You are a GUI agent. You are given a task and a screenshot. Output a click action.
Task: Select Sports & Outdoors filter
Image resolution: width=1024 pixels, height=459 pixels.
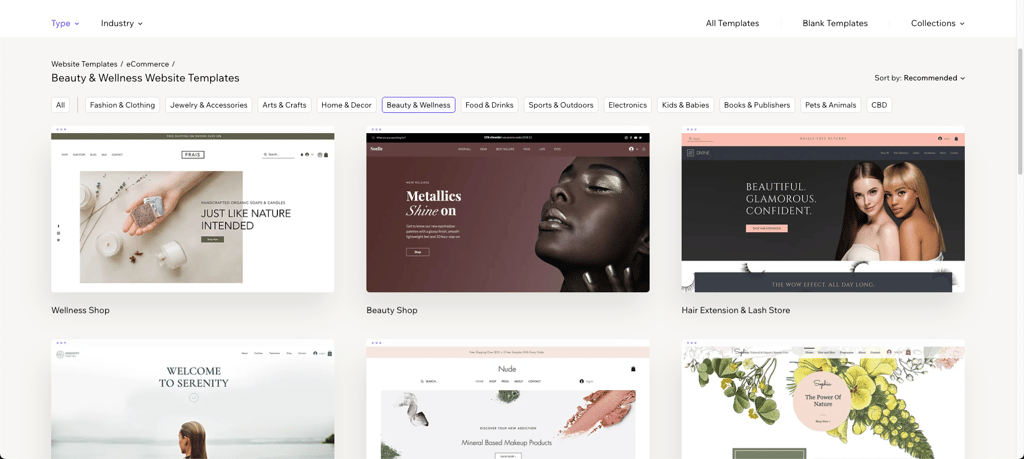pos(561,104)
